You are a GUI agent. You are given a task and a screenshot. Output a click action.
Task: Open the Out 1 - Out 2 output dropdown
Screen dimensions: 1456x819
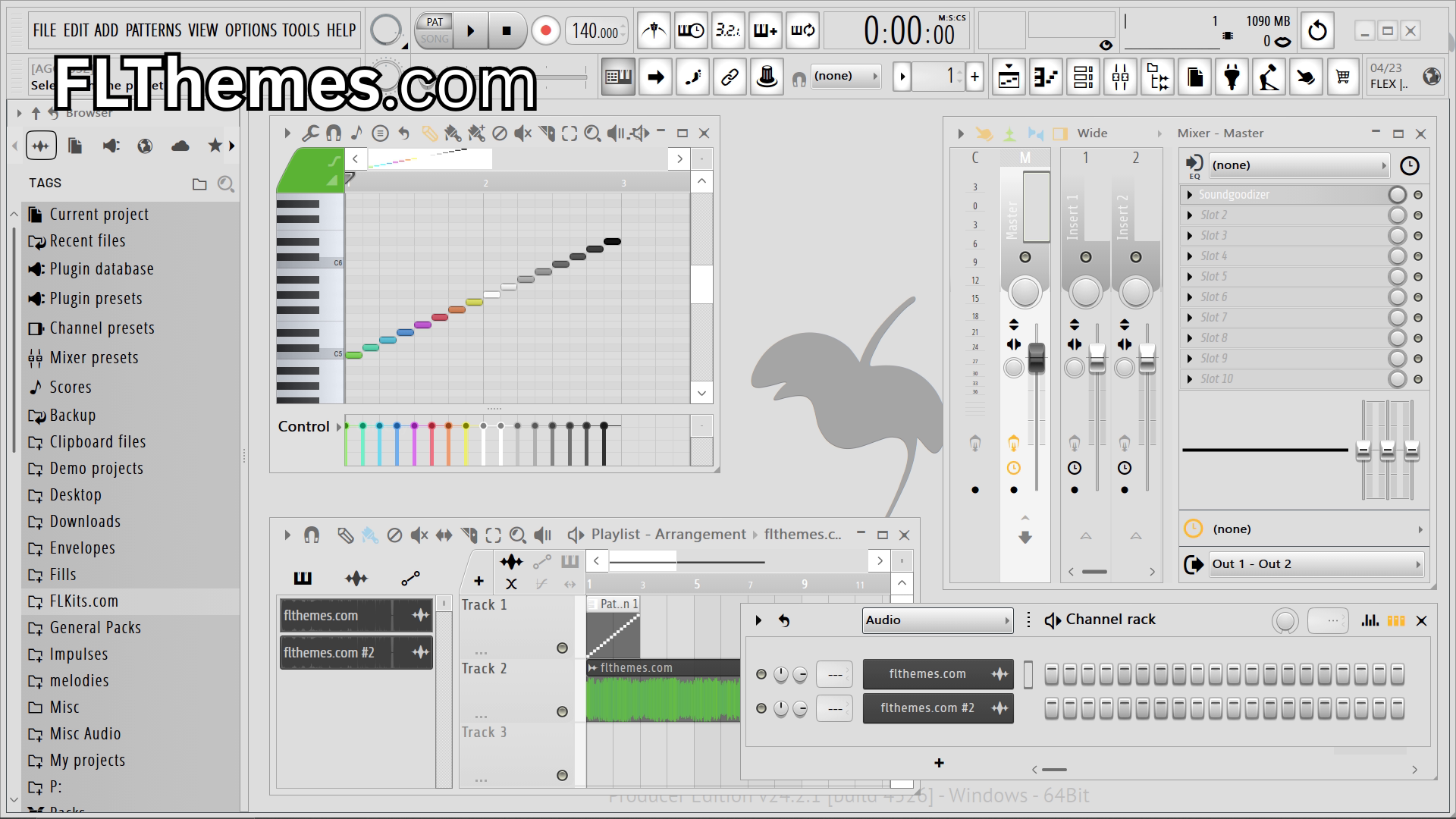1316,564
